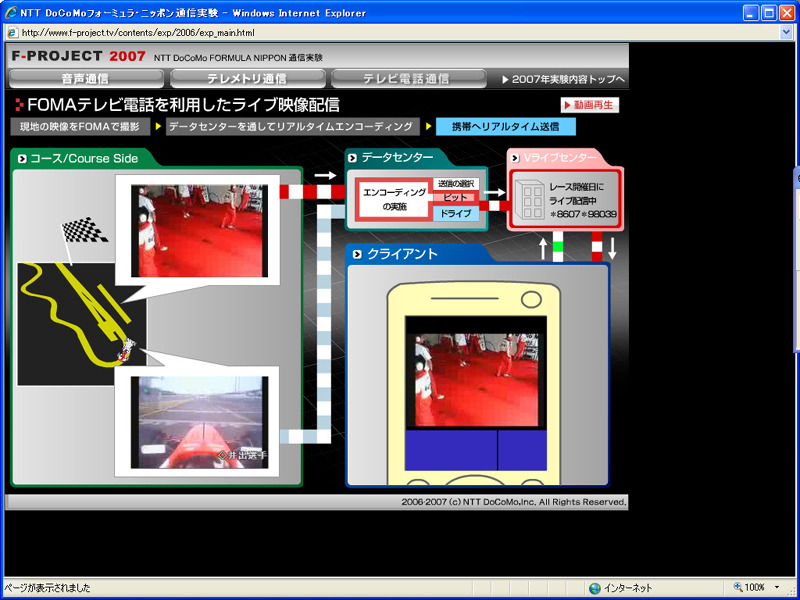Minimize the Internet Explorer window
Screen dimensions: 800x600
[x=751, y=13]
